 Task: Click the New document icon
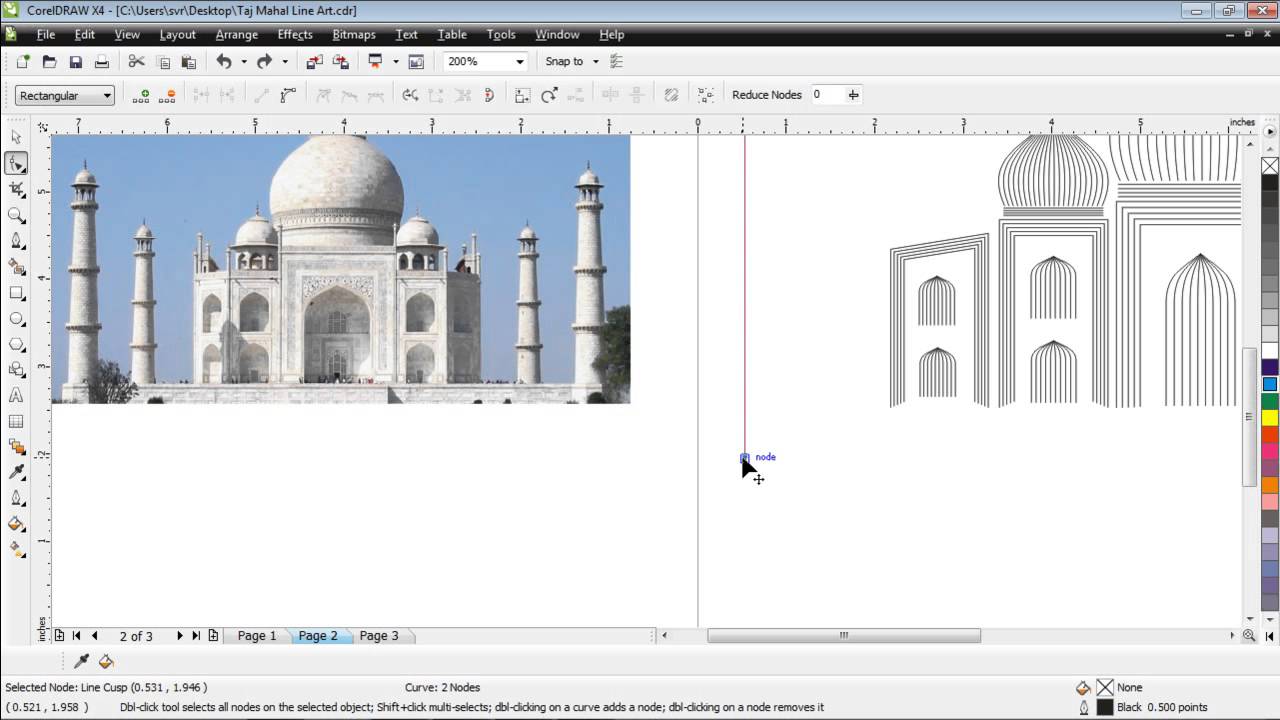pos(23,62)
